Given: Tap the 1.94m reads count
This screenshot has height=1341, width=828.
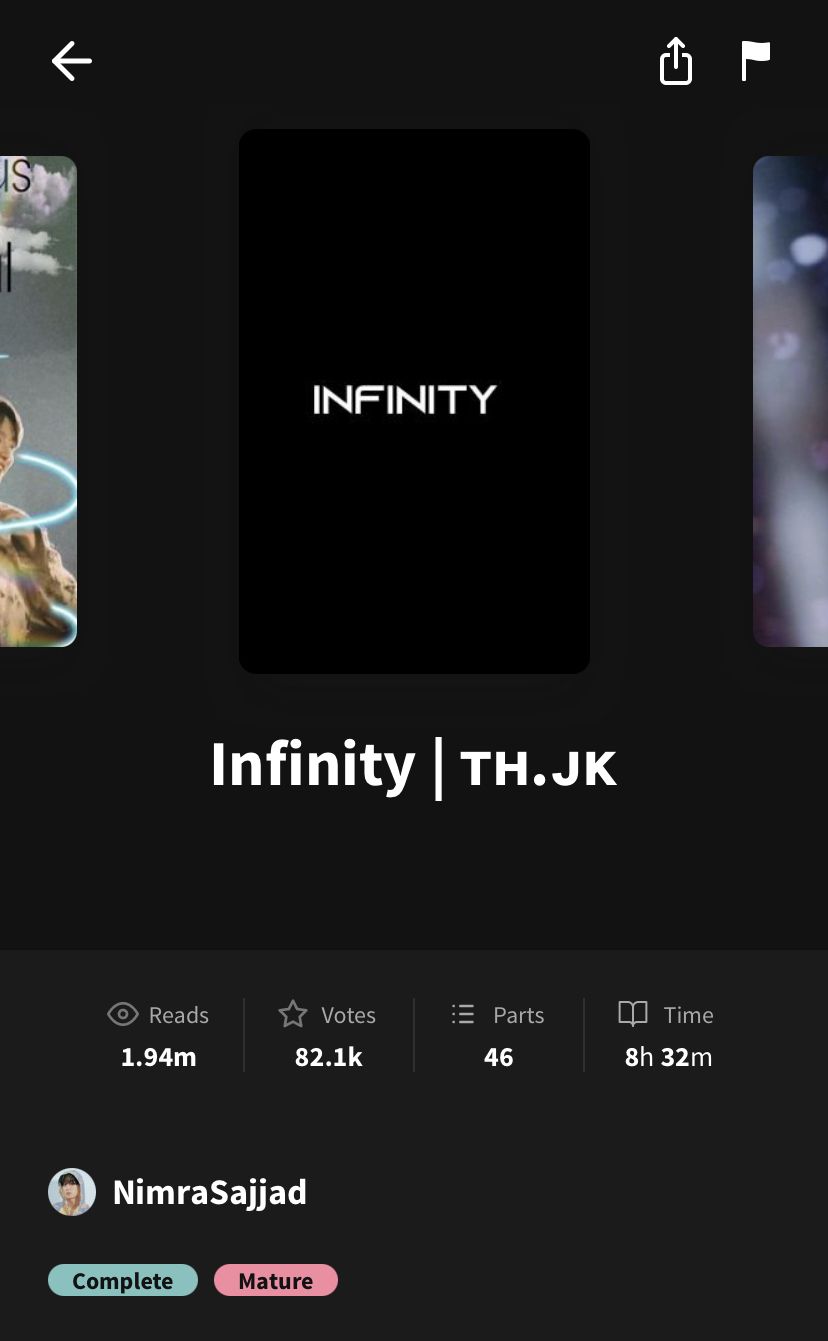Looking at the screenshot, I should (159, 1057).
